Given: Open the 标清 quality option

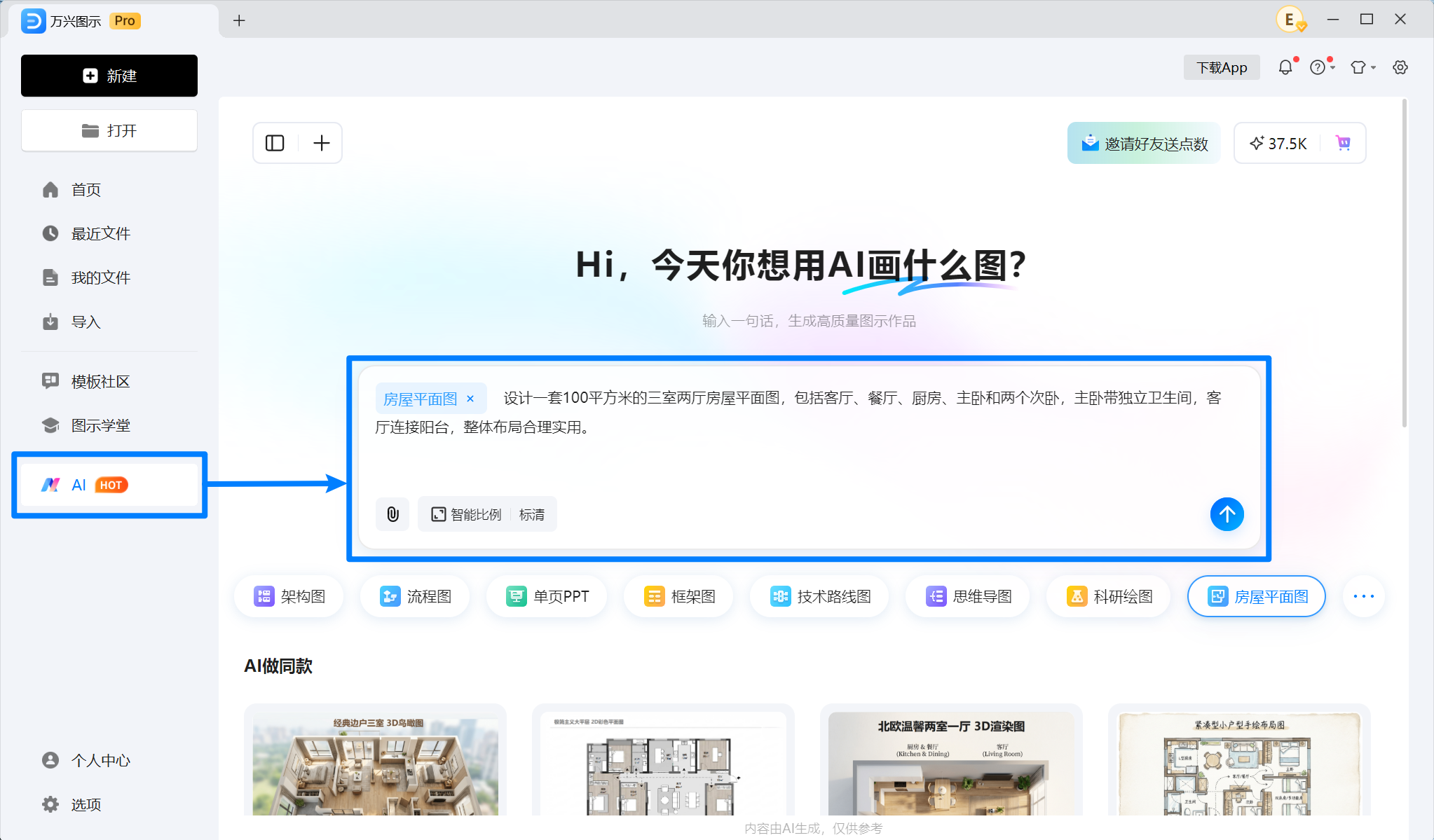Looking at the screenshot, I should 532,514.
